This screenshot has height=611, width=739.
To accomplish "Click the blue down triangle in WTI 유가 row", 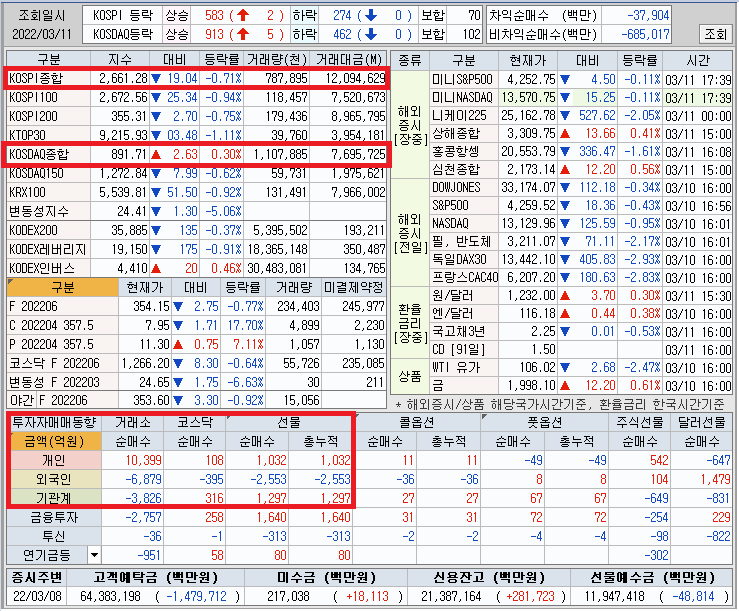I will [x=565, y=368].
